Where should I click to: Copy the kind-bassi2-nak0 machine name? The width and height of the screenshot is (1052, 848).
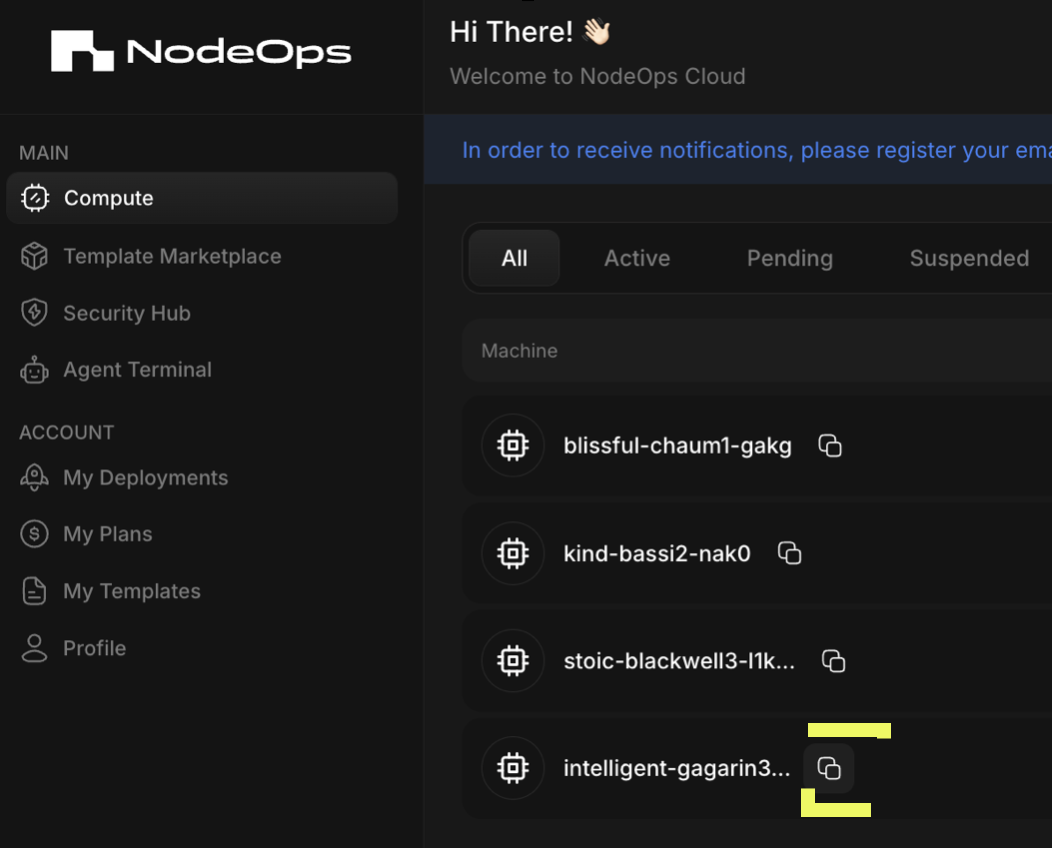pos(789,552)
